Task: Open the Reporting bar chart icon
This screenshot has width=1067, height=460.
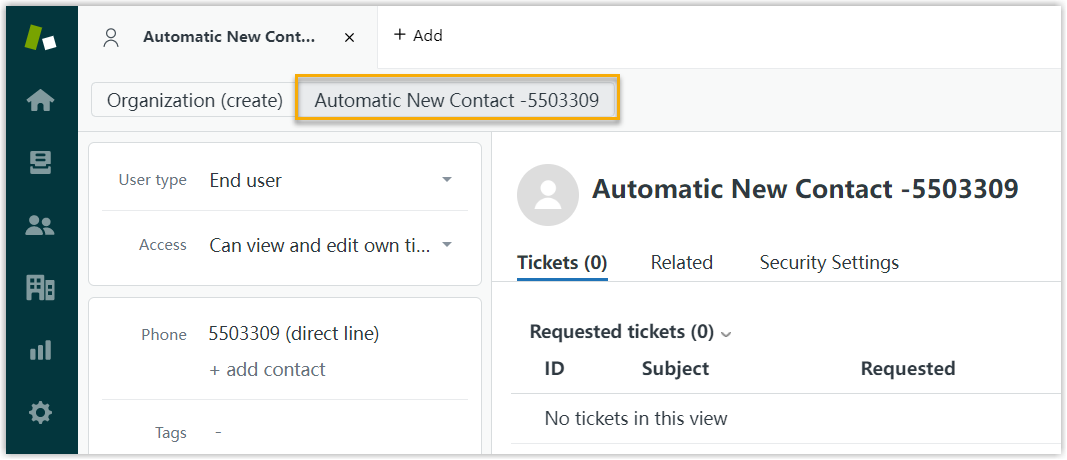Action: [40, 351]
